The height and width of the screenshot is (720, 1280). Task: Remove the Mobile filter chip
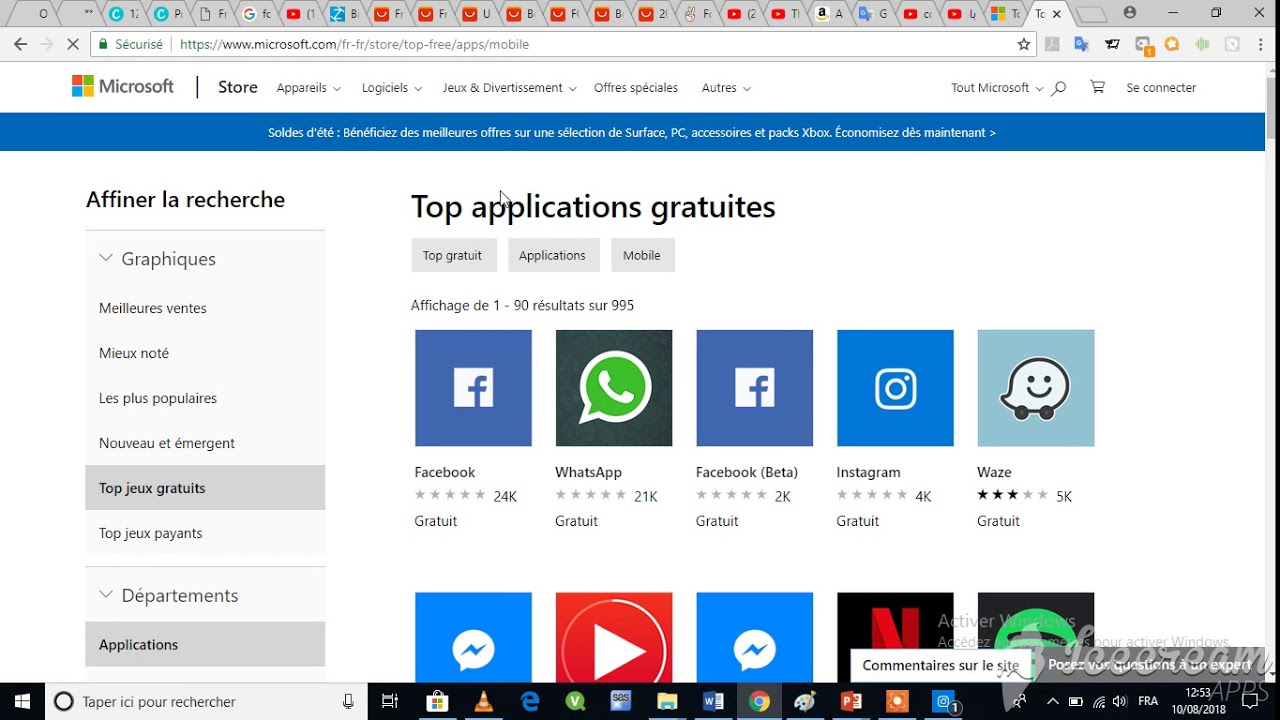tap(642, 255)
